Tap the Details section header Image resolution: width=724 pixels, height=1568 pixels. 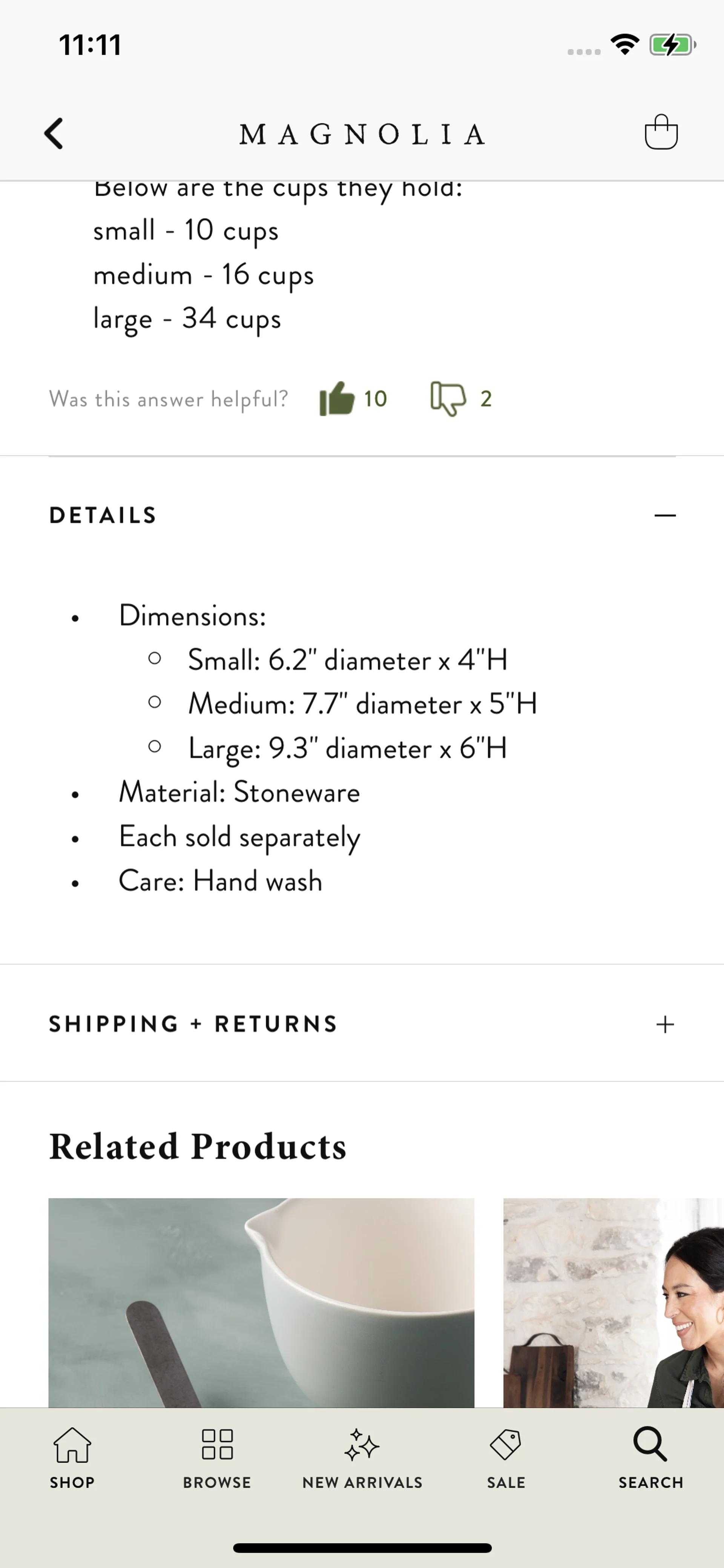coord(103,516)
